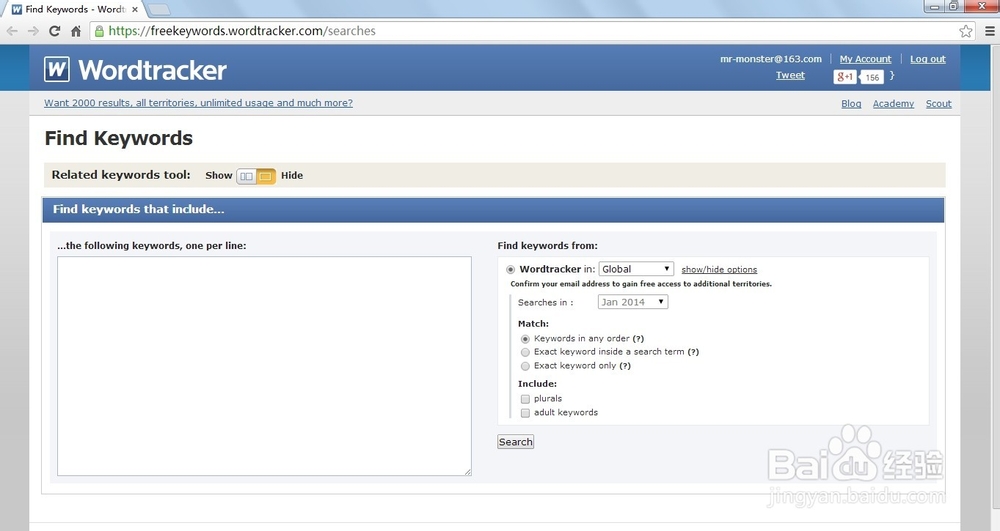Open the Chrome menu icon
The height and width of the screenshot is (531, 1000).
(x=989, y=31)
